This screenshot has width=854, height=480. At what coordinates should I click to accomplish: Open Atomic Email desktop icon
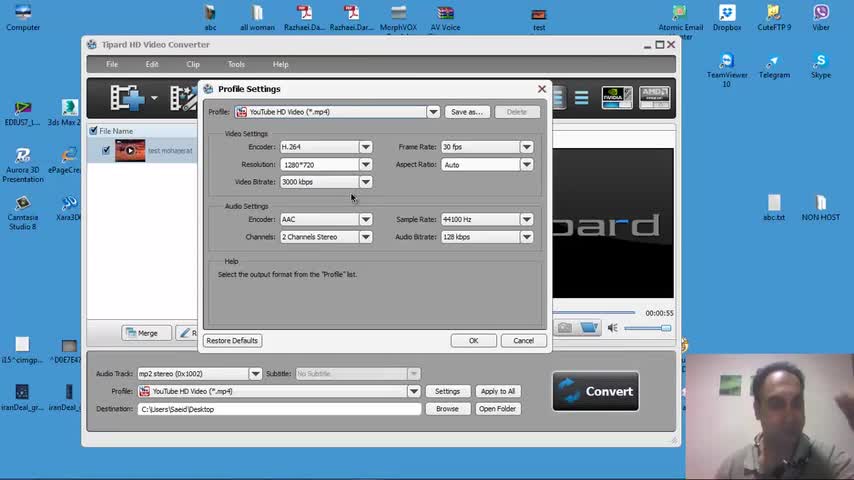[680, 20]
